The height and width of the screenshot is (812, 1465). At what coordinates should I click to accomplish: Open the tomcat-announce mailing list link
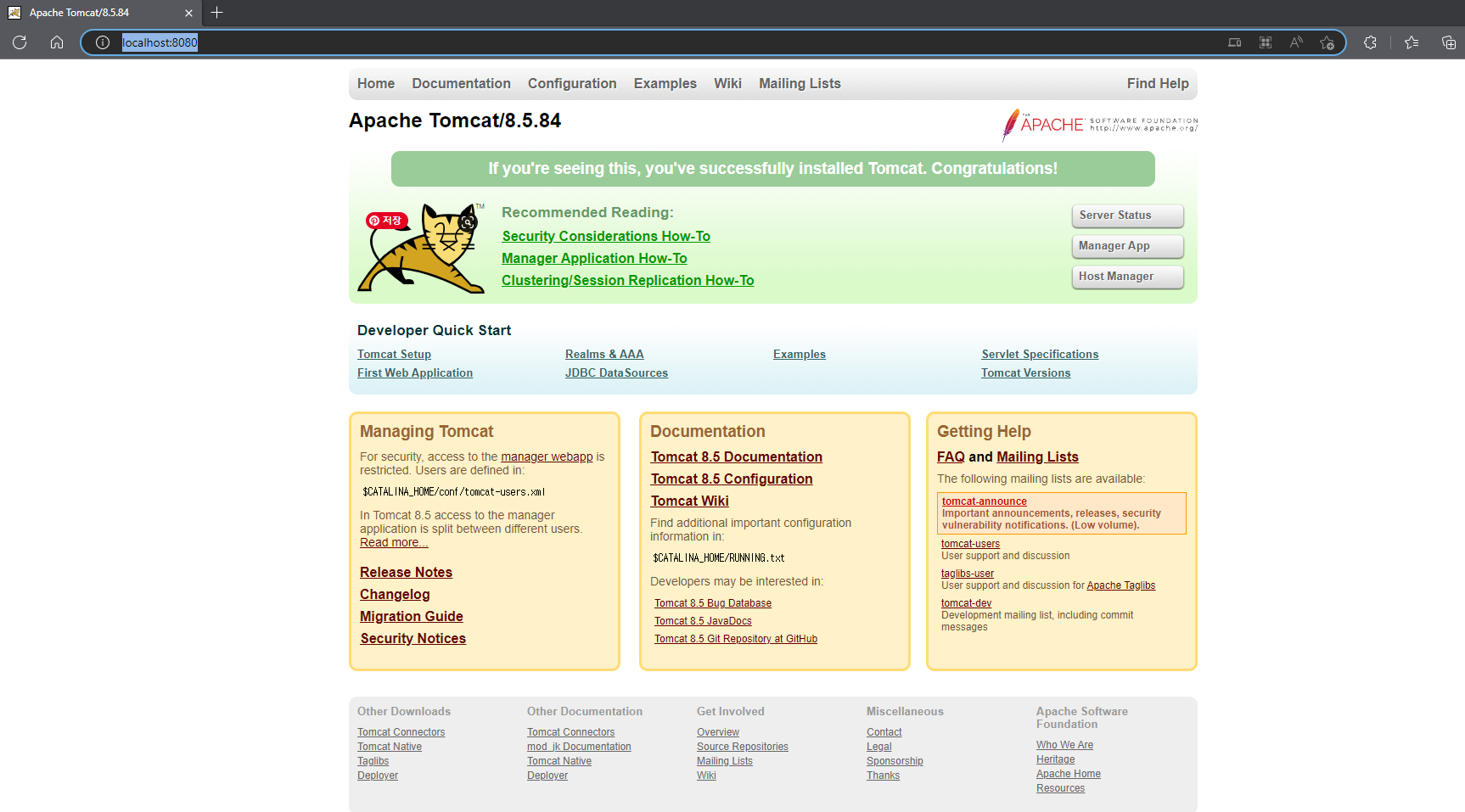tap(984, 501)
